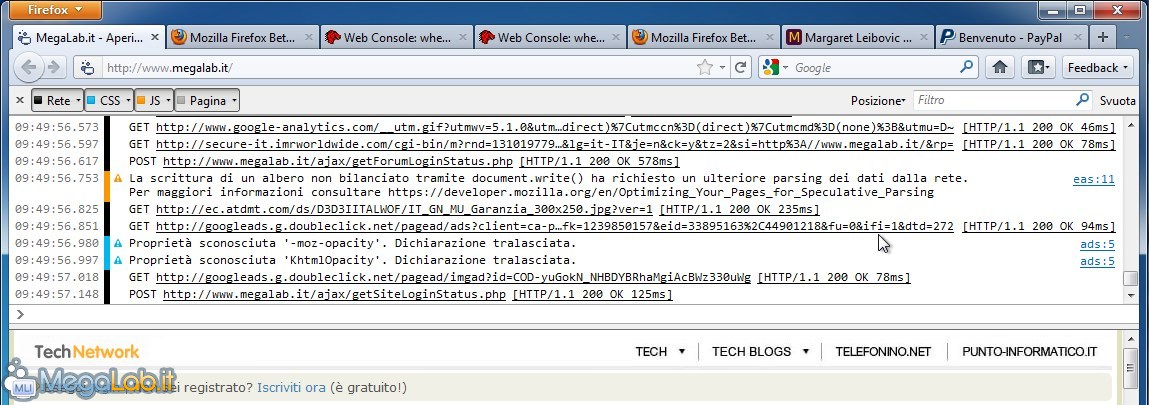Viewport: 1149px width, 405px height.
Task: Open the ec.atdmt.com Garanzia image request link
Action: (404, 209)
